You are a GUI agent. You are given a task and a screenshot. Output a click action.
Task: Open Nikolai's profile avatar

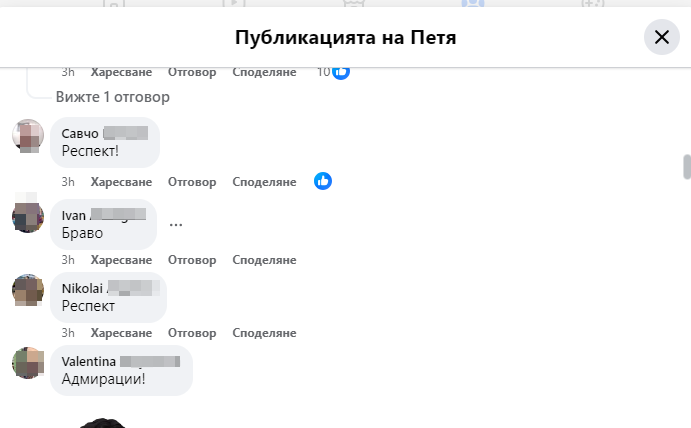pyautogui.click(x=28, y=290)
